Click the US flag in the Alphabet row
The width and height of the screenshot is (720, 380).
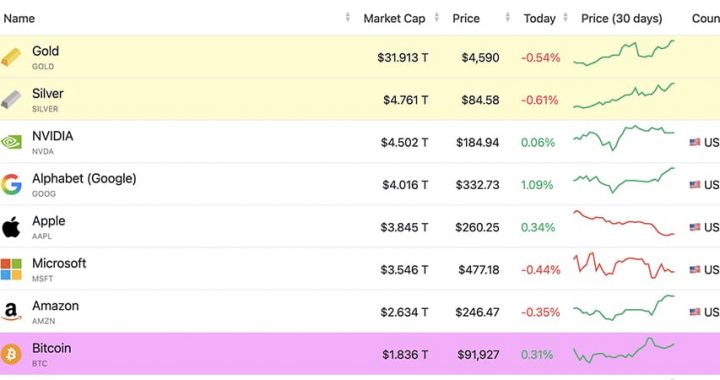695,184
